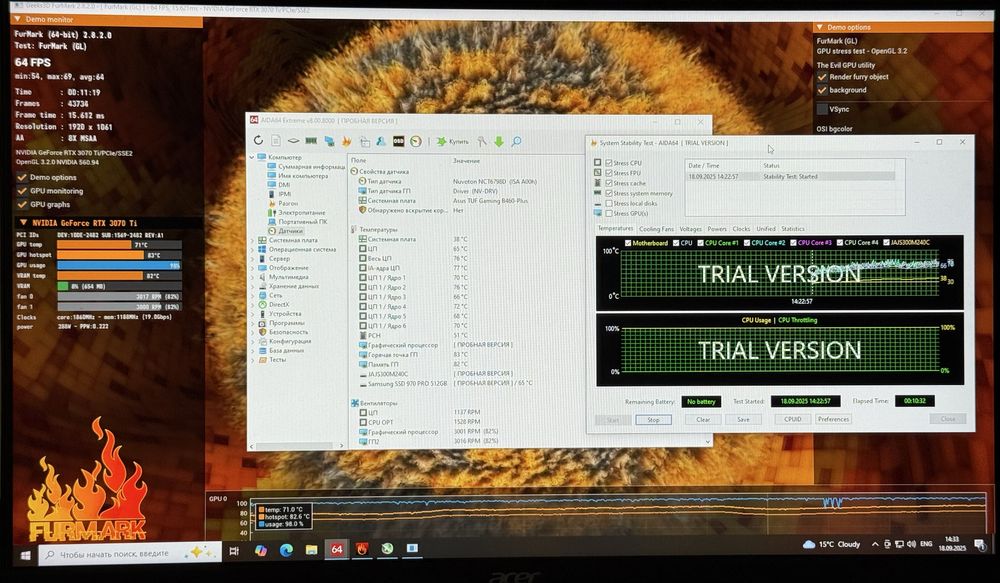Toggle Stress system memory checkbox
This screenshot has width=1000, height=583.
coord(609,193)
